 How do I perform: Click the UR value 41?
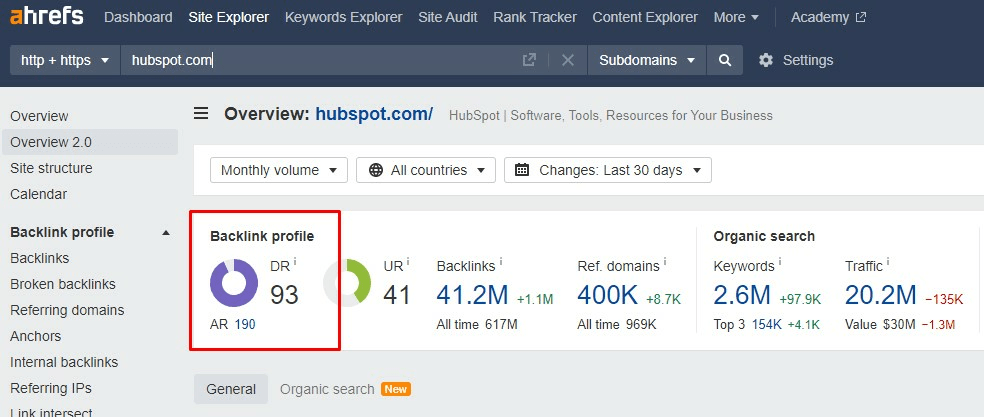(x=397, y=295)
